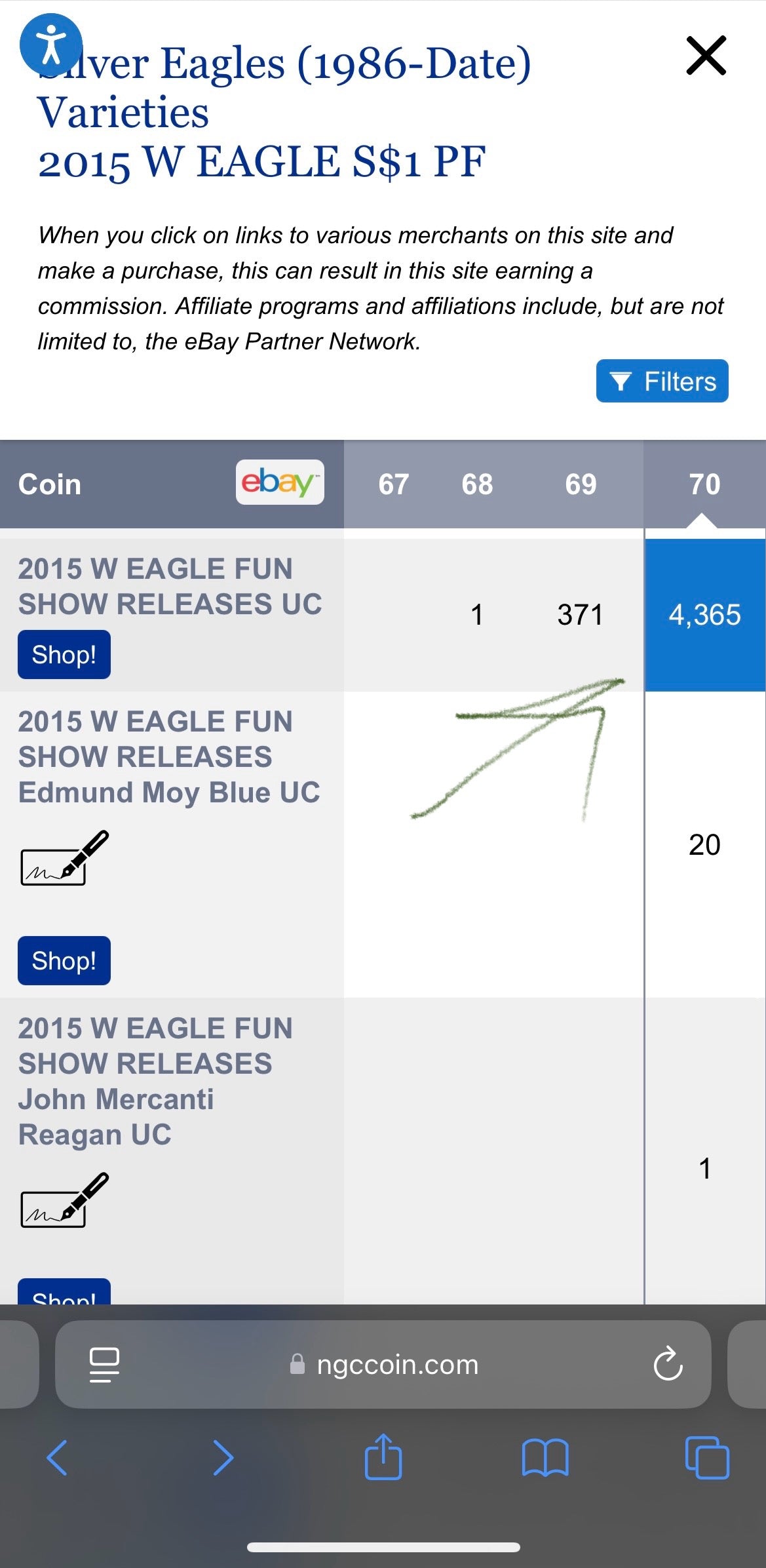Shop the Edmund Moy Blue UC coin
The image size is (766, 1568).
click(64, 960)
